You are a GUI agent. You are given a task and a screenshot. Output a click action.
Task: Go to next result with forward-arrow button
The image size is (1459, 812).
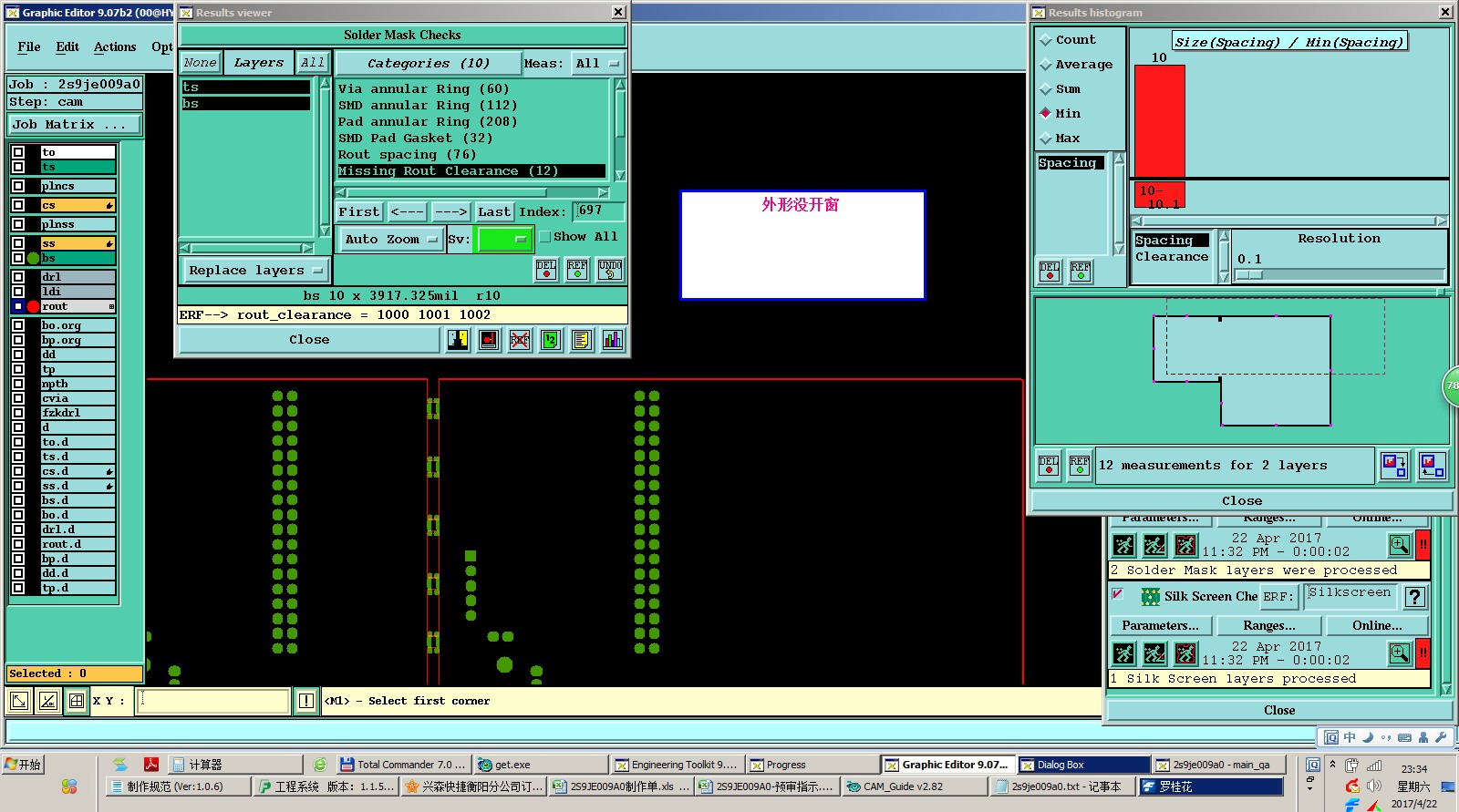tap(451, 212)
